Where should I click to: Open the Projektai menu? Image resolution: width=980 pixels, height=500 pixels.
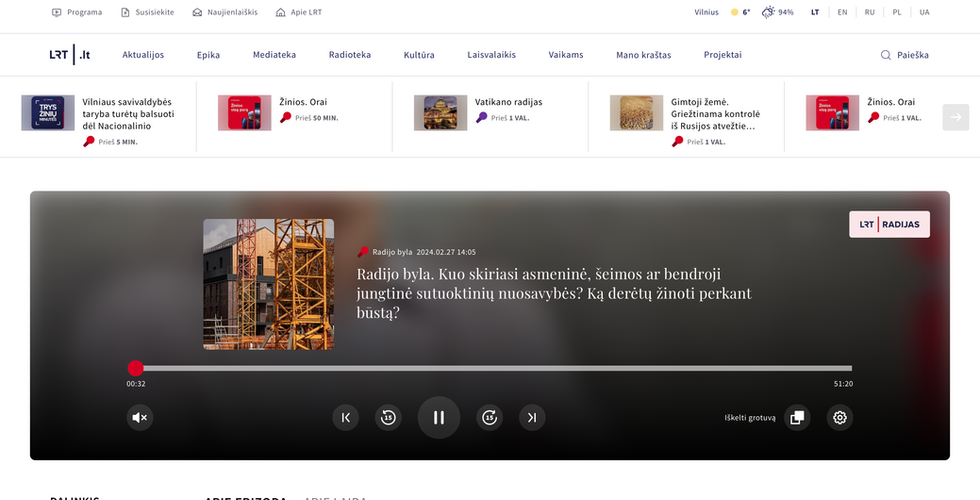[722, 55]
